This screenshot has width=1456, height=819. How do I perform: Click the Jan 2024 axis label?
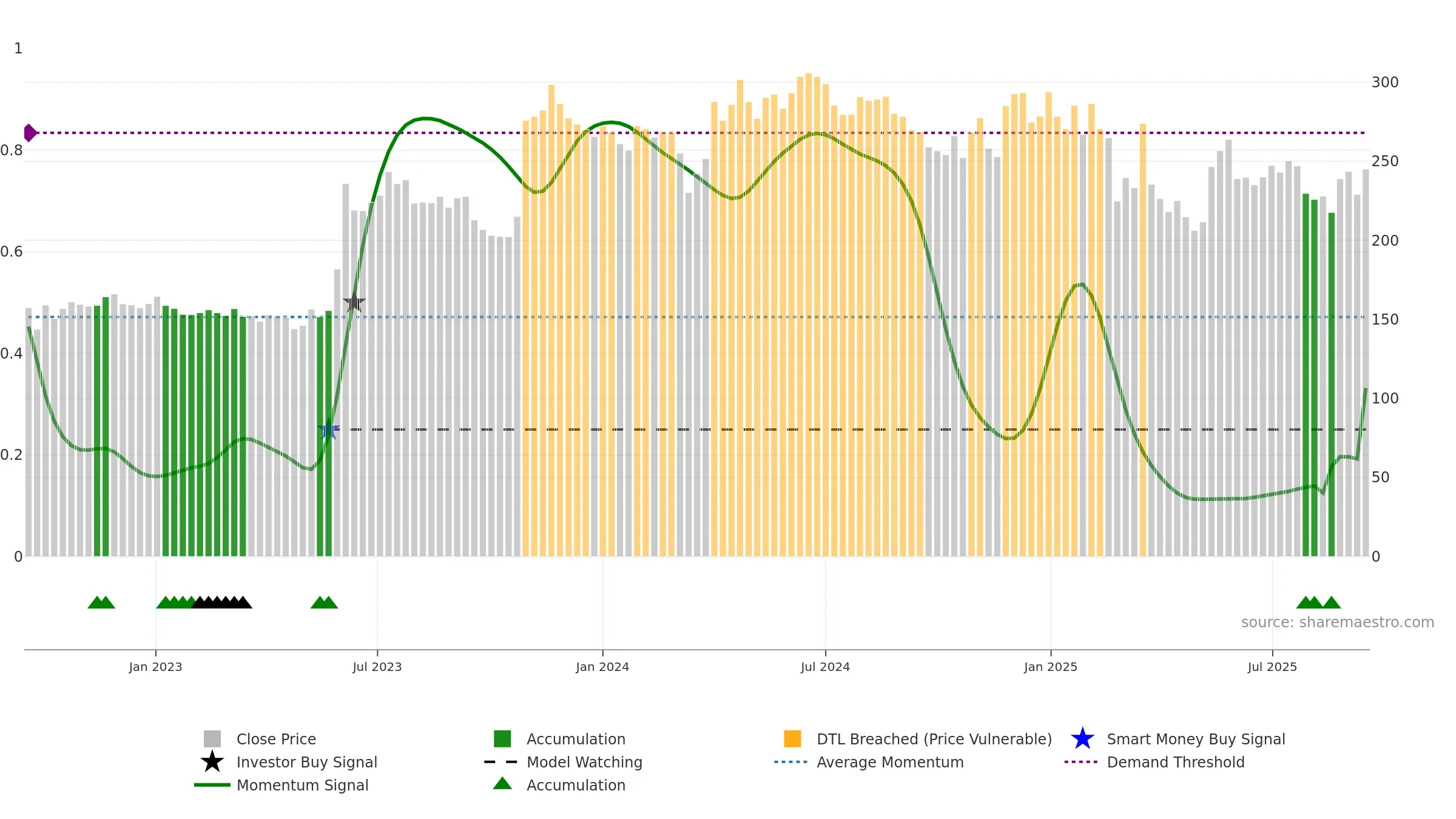[x=602, y=667]
